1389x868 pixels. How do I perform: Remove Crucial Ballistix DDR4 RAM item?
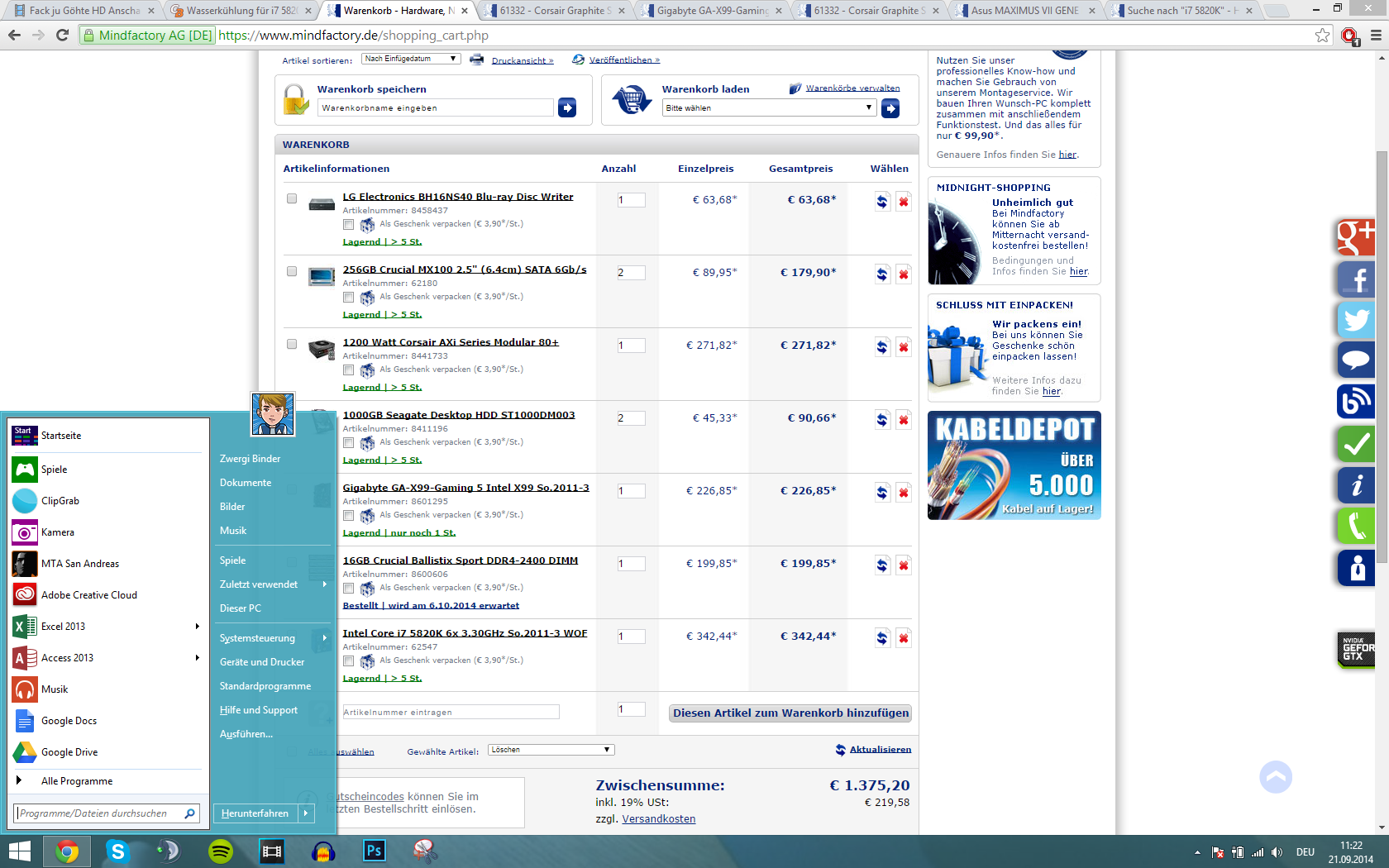tap(904, 565)
